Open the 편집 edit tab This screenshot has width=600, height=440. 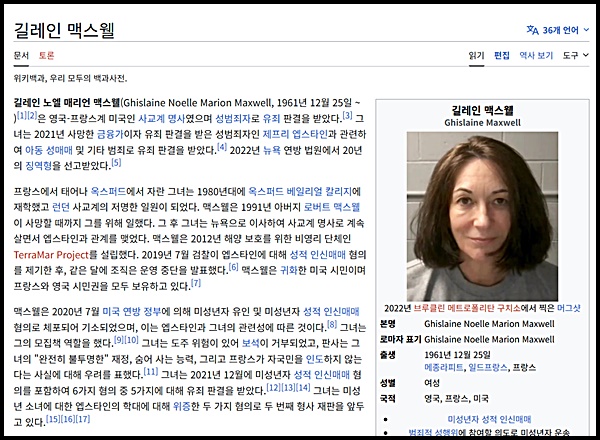point(502,55)
